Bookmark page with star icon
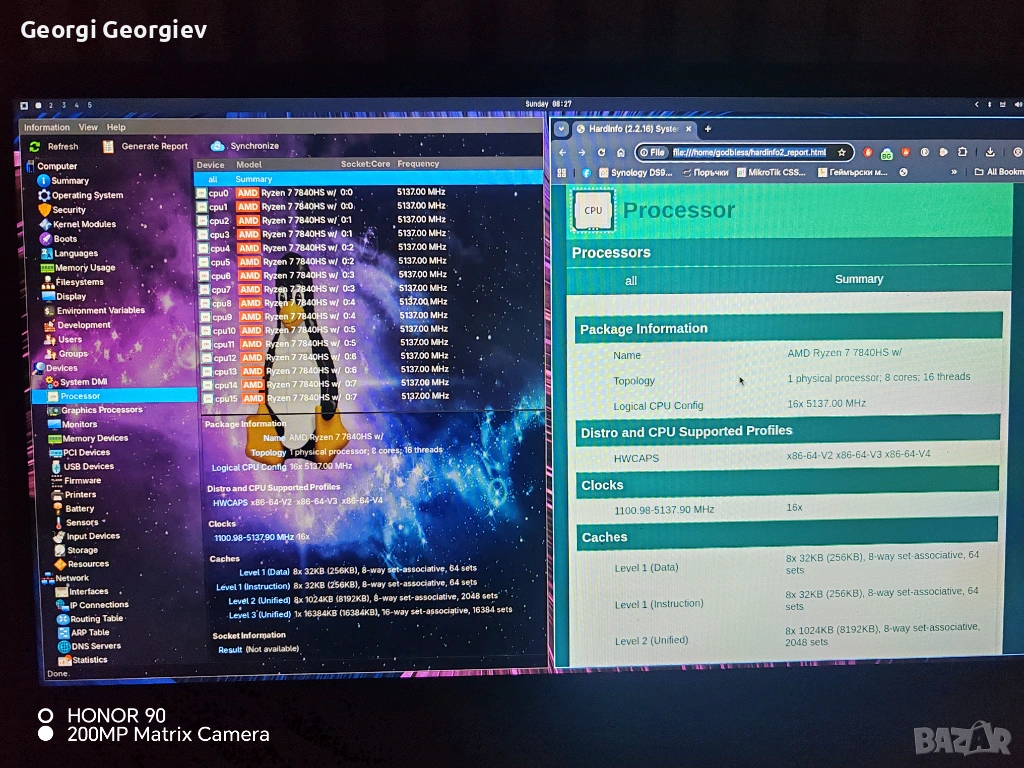 pos(842,152)
